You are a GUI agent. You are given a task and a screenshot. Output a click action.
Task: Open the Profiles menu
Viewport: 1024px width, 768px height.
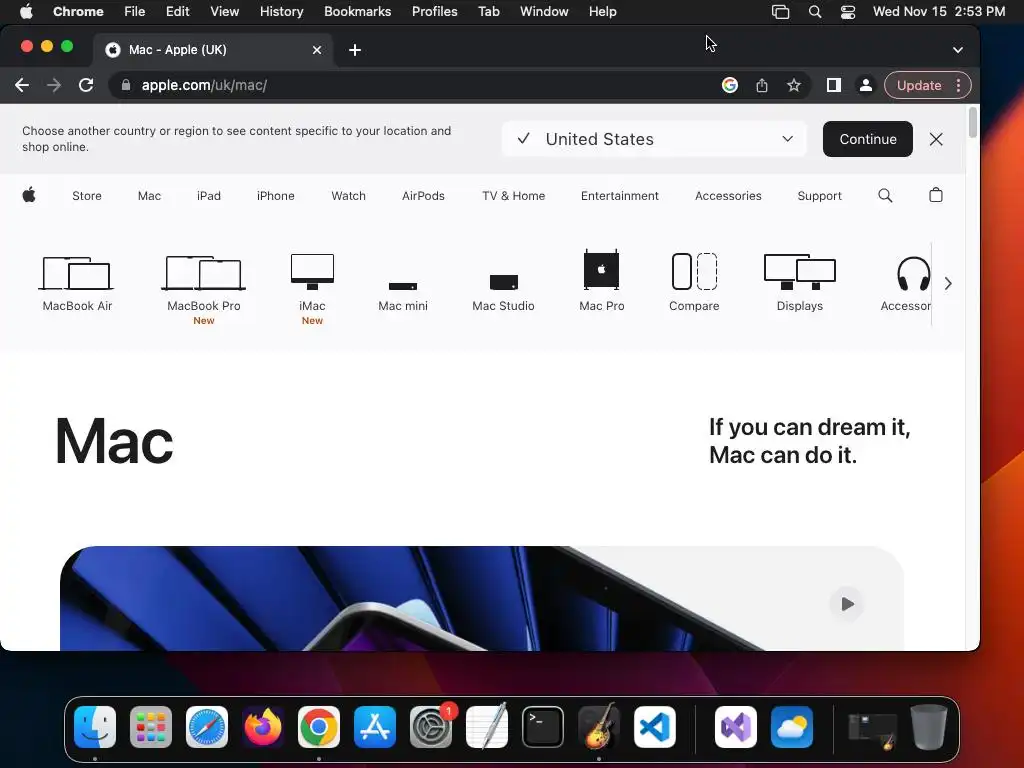[434, 11]
